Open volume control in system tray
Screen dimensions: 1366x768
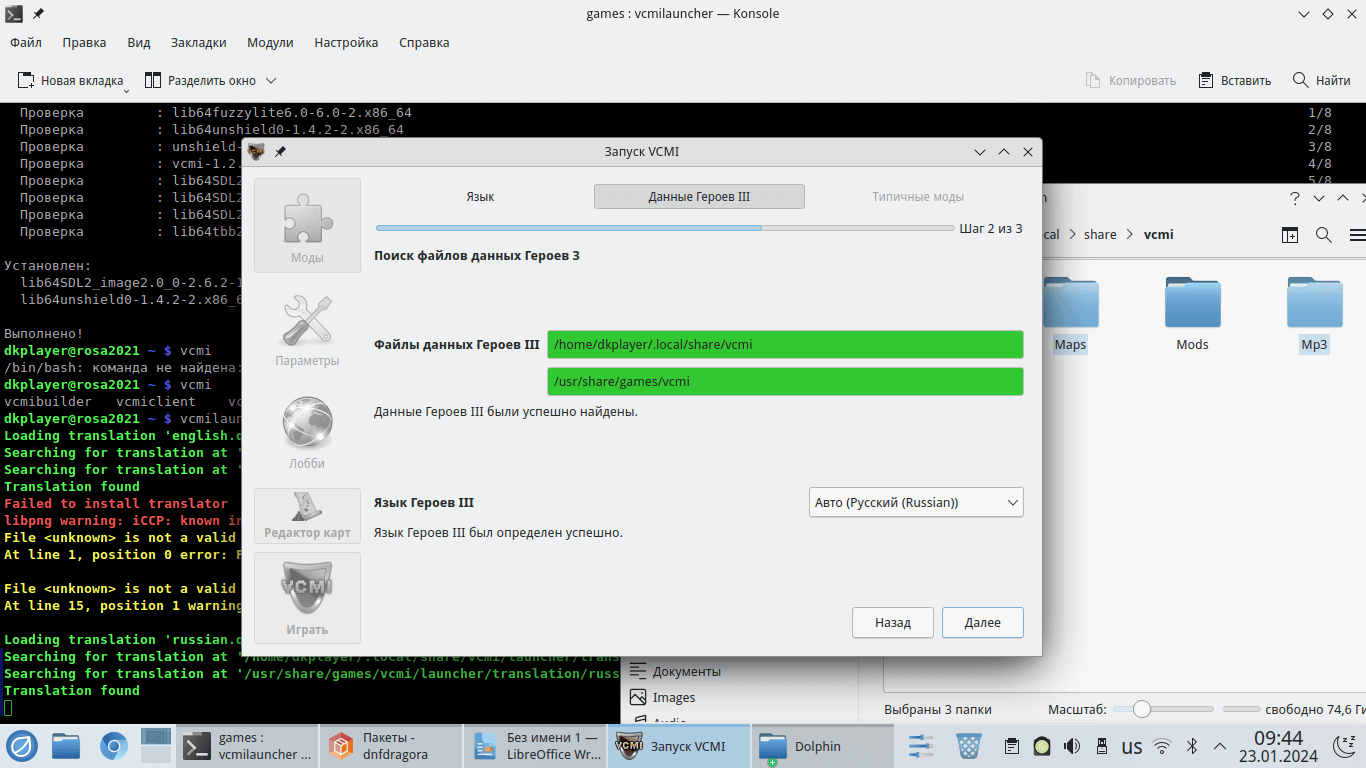1072,746
